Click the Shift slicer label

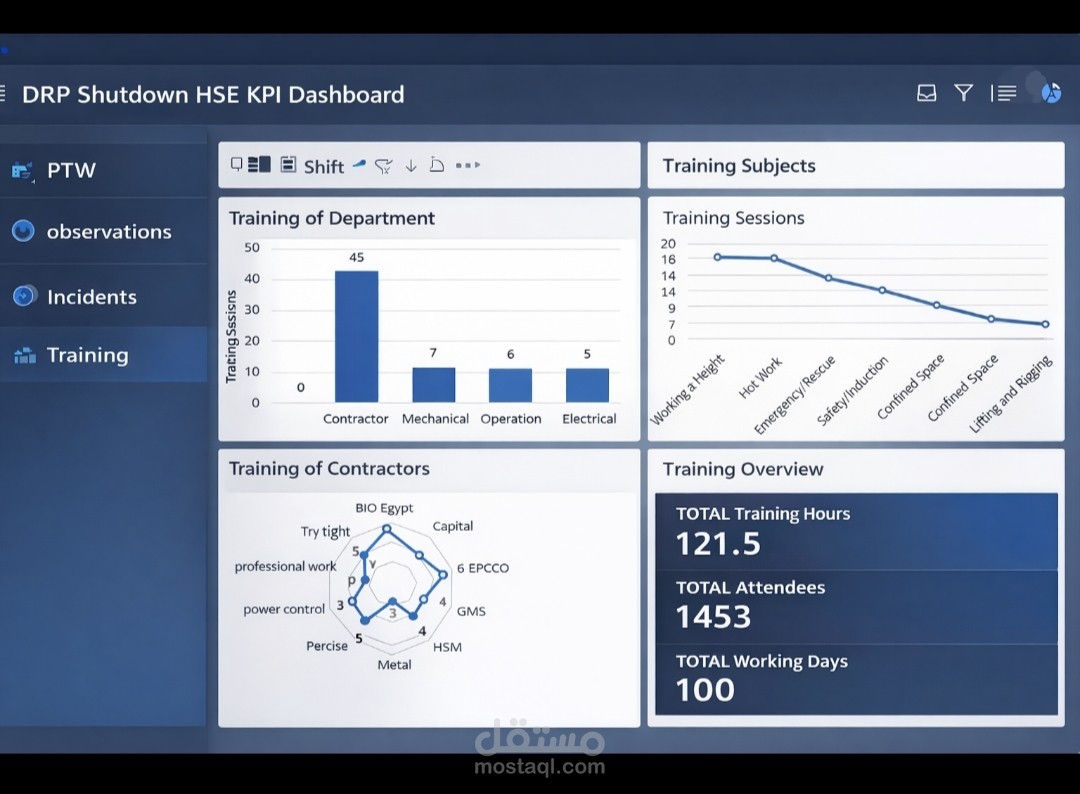point(324,167)
